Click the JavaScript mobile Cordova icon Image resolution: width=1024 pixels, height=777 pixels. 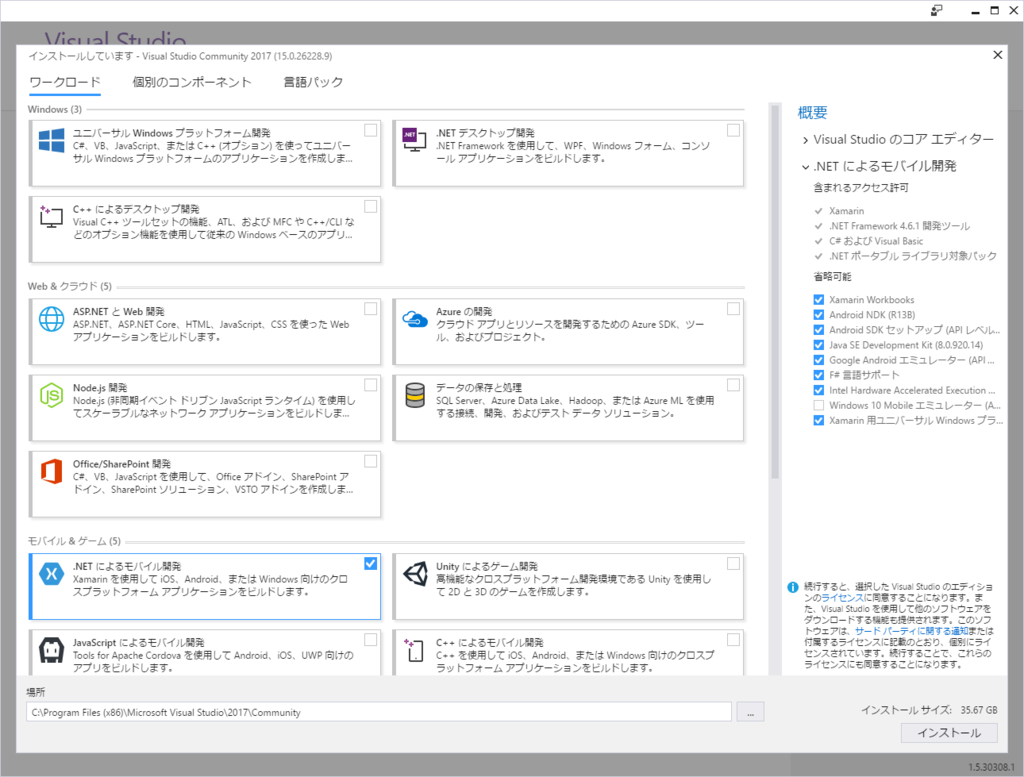pyautogui.click(x=52, y=650)
